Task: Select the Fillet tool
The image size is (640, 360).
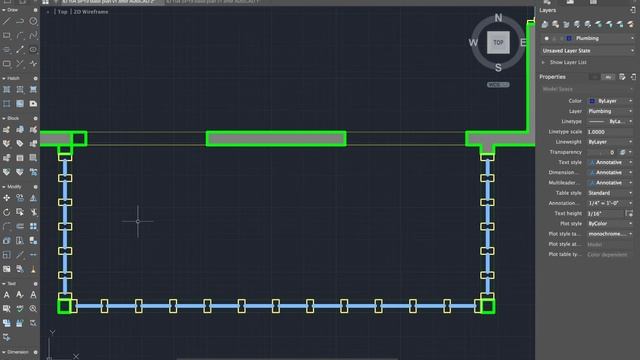Action: [x=7, y=226]
